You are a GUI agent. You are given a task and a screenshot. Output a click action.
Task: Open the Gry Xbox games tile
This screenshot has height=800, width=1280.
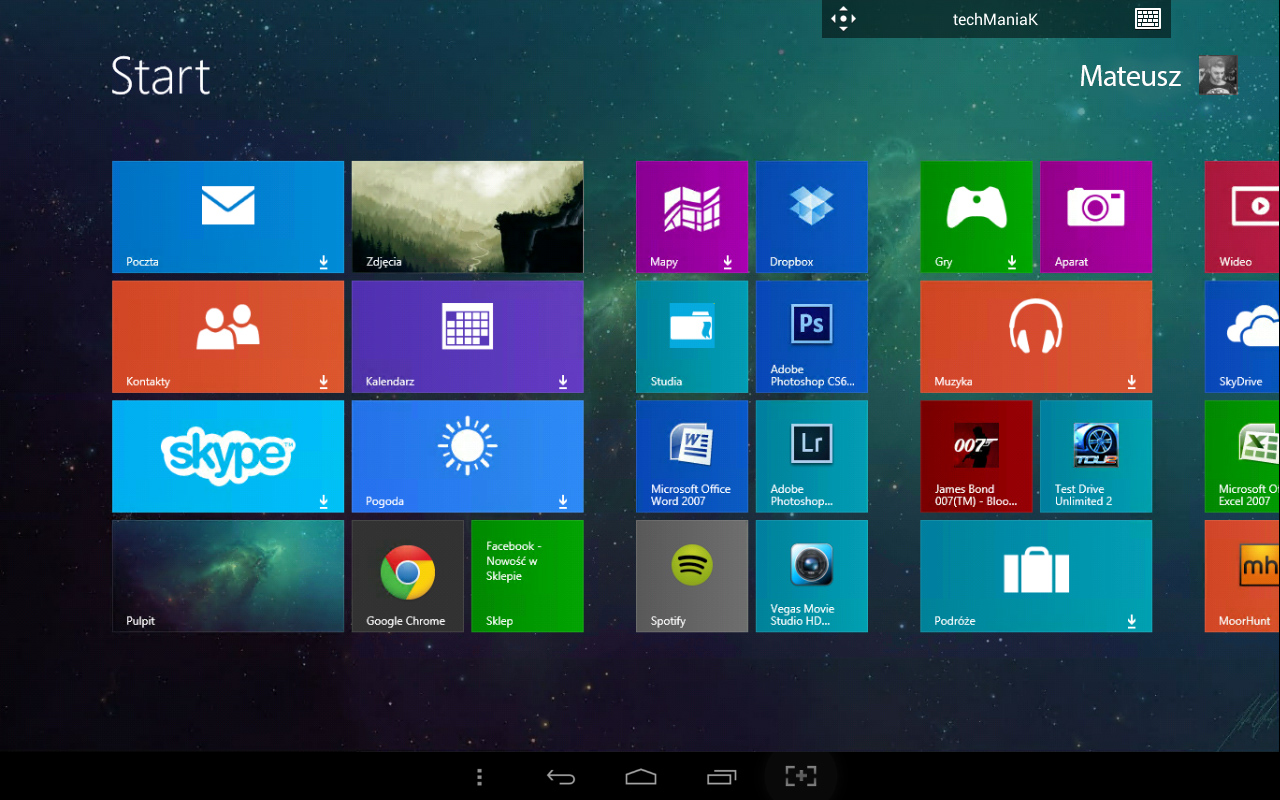976,216
